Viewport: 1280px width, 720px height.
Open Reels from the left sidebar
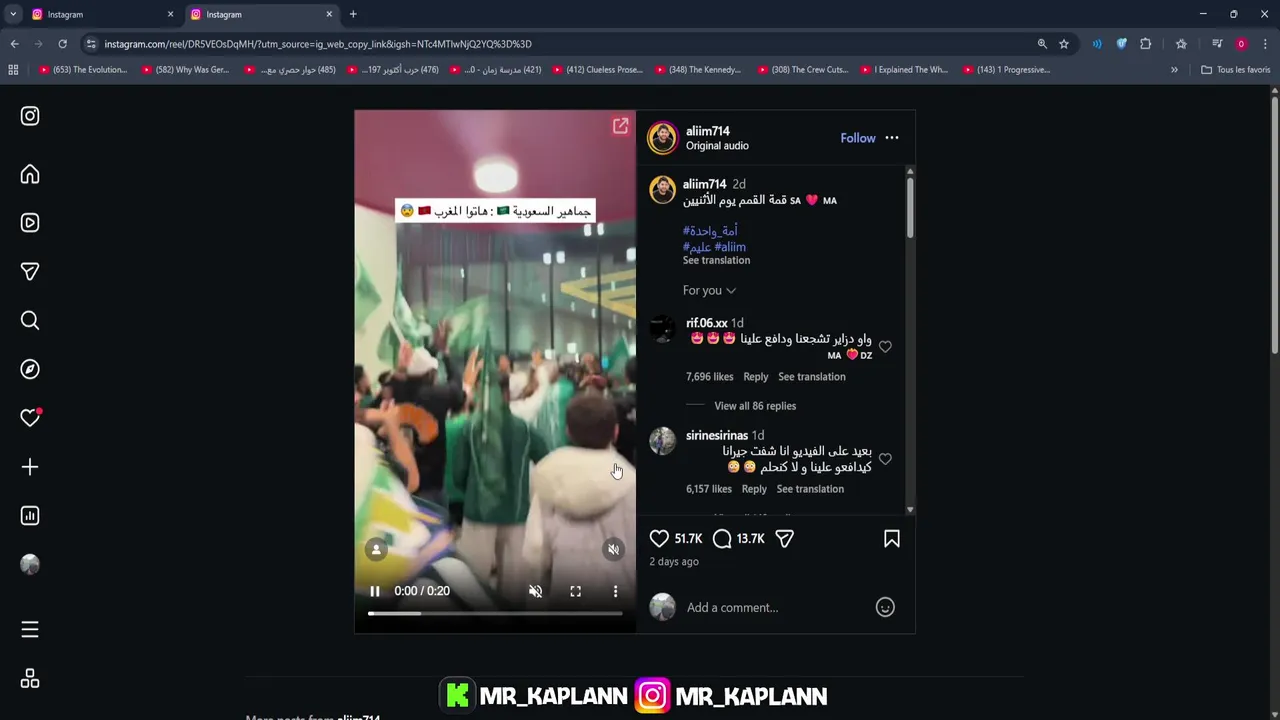click(x=30, y=223)
